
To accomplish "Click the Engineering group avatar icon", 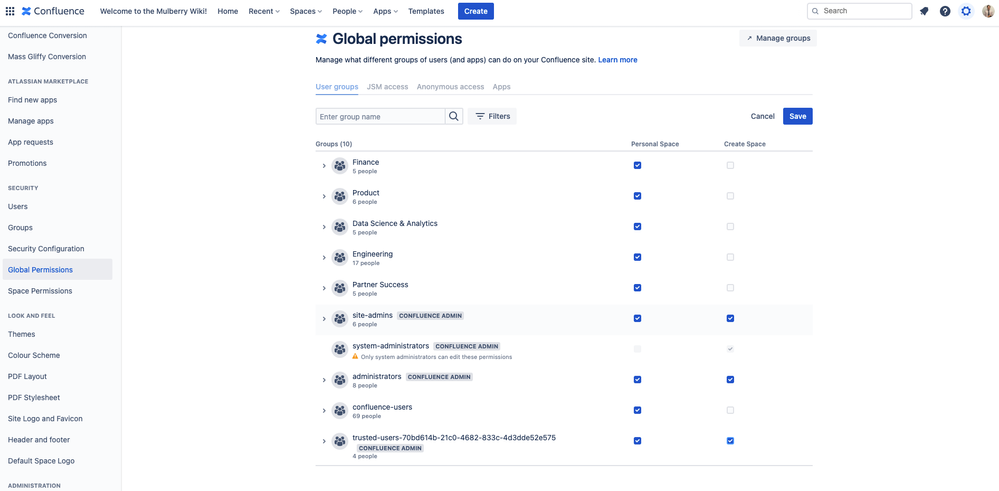I will 340,257.
